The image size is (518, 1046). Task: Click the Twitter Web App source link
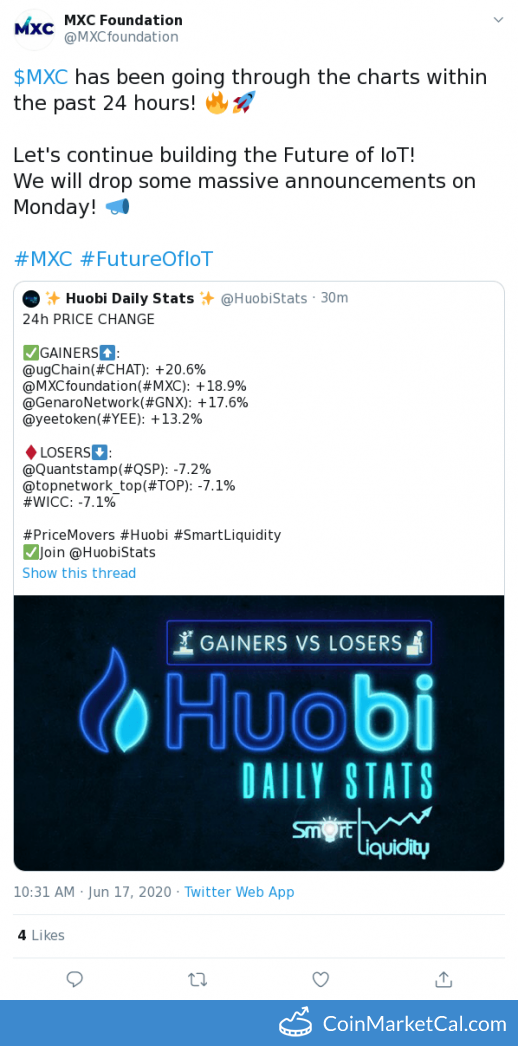point(239,892)
